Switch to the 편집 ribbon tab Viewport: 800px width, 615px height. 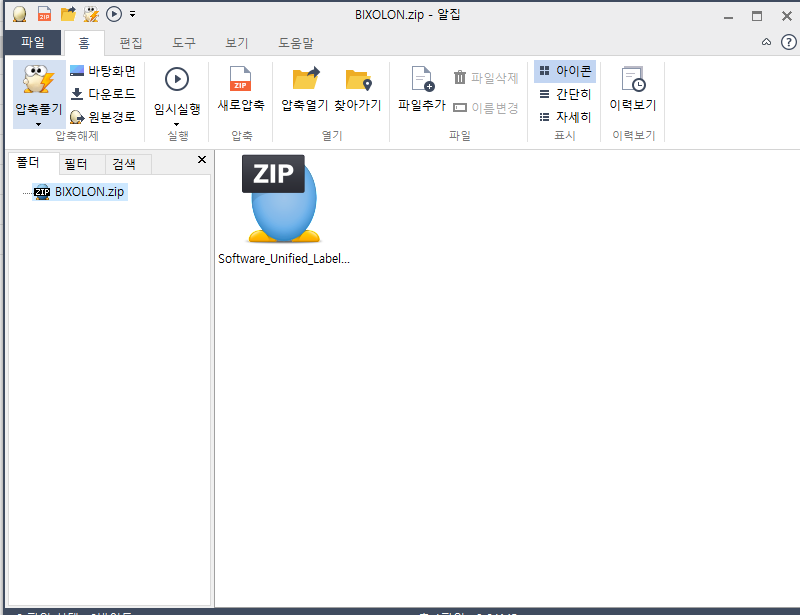[131, 43]
